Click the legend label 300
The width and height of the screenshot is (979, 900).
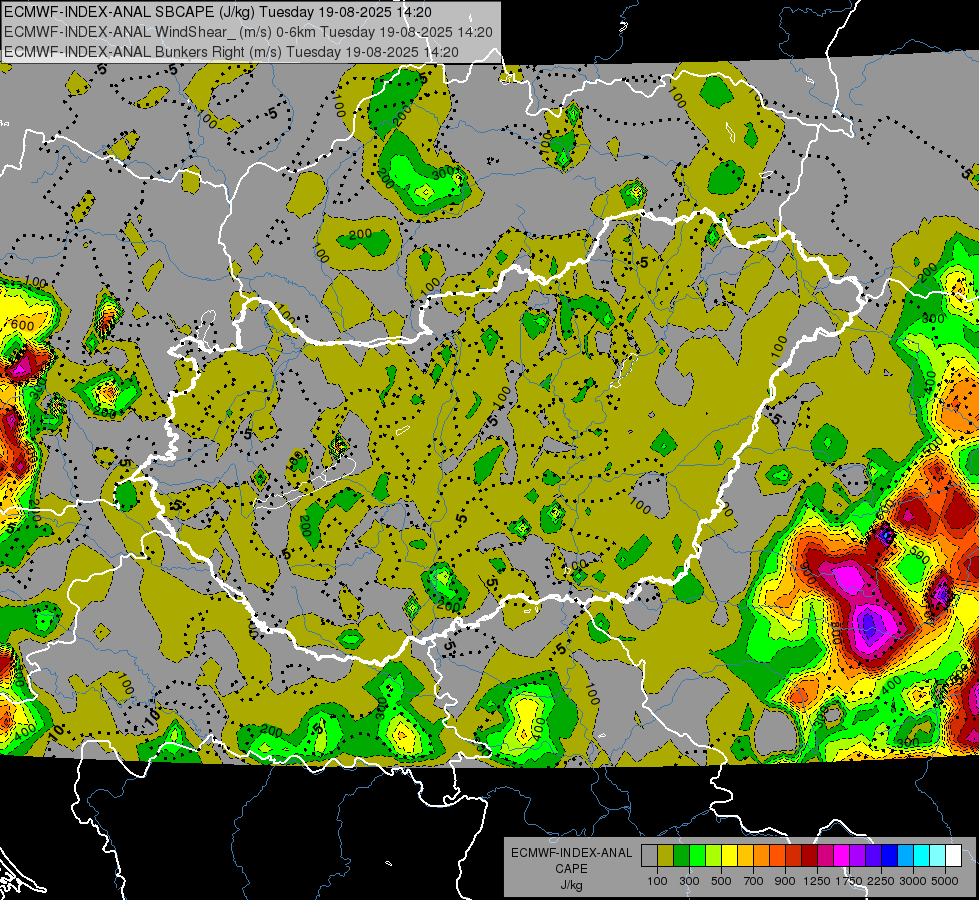pos(689,881)
